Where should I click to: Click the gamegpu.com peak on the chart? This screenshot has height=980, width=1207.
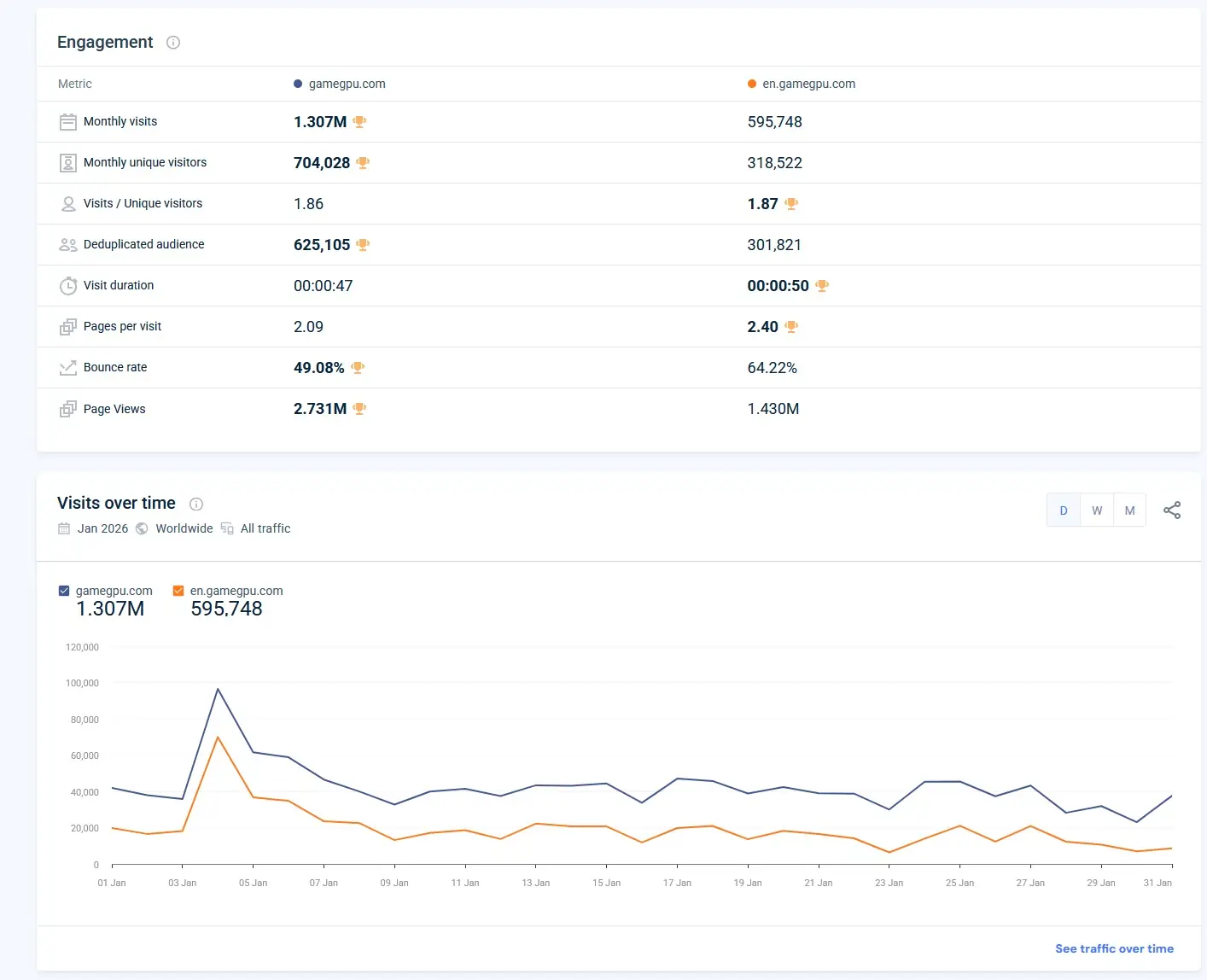coord(218,689)
